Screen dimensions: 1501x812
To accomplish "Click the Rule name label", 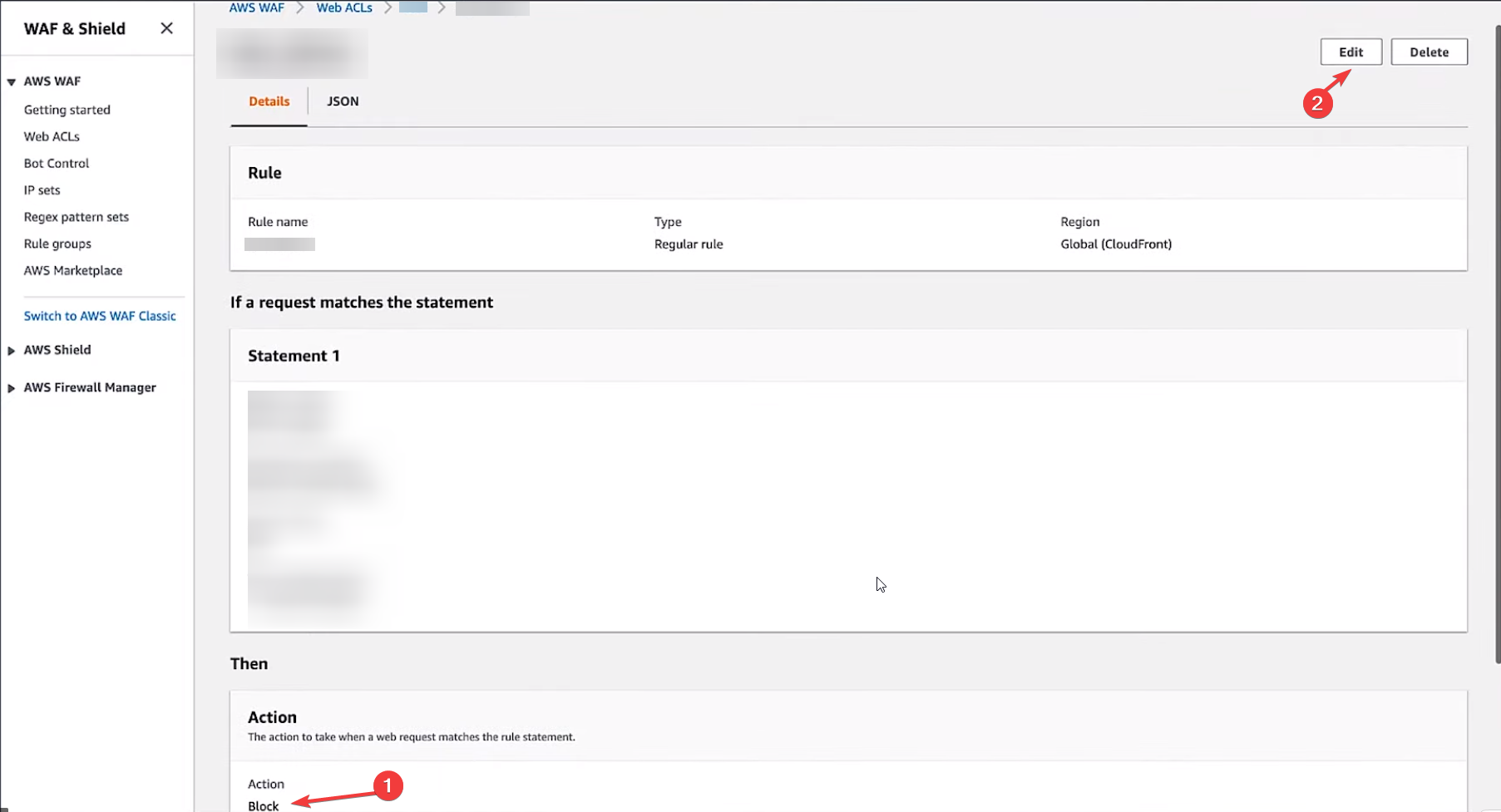I will 278,222.
